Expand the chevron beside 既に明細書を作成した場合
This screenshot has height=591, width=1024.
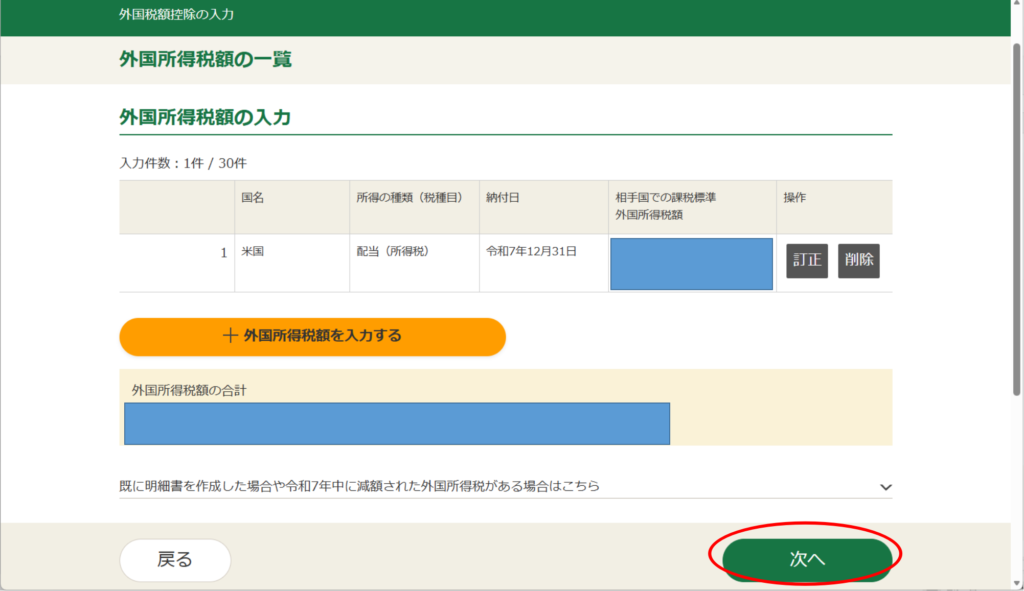884,487
